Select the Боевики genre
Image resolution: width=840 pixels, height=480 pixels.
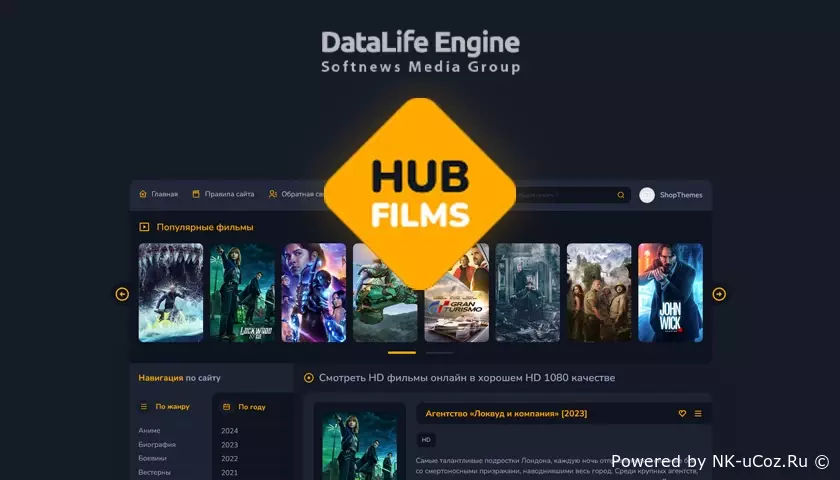pyautogui.click(x=152, y=459)
